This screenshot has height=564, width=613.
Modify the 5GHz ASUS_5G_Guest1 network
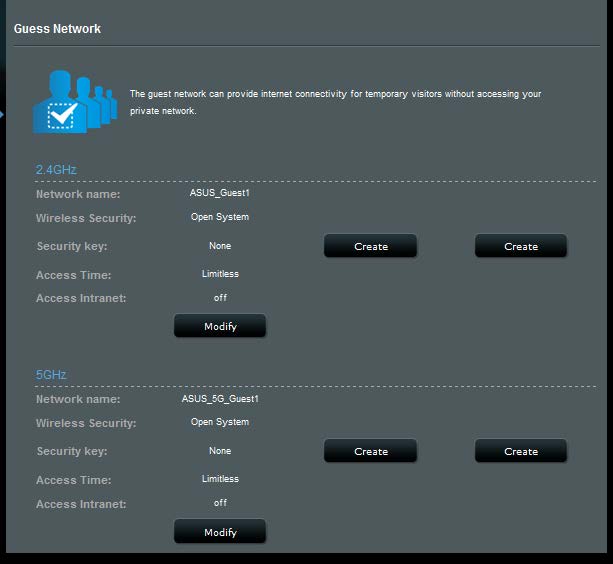[x=220, y=531]
